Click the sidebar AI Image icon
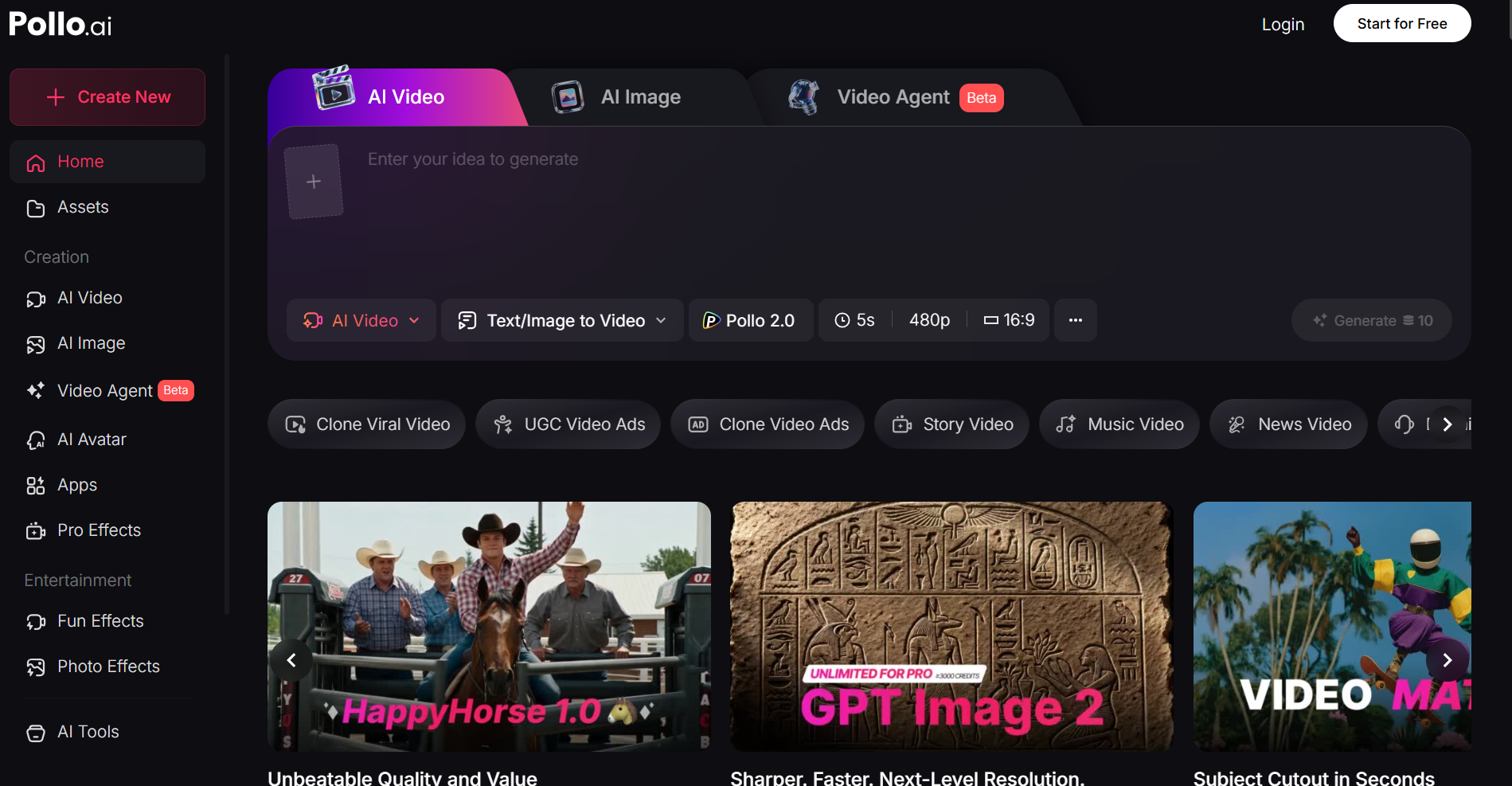The width and height of the screenshot is (1512, 786). pos(36,344)
